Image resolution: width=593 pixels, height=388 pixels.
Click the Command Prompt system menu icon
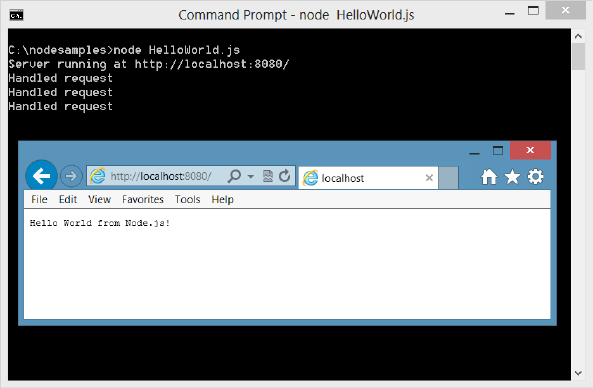(16, 15)
